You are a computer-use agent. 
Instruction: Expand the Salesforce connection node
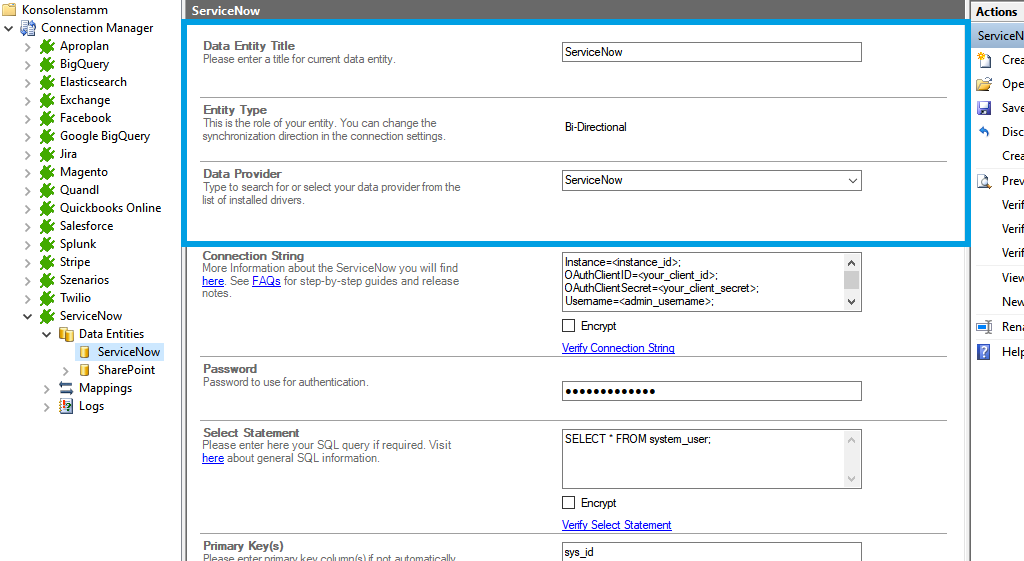(28, 226)
